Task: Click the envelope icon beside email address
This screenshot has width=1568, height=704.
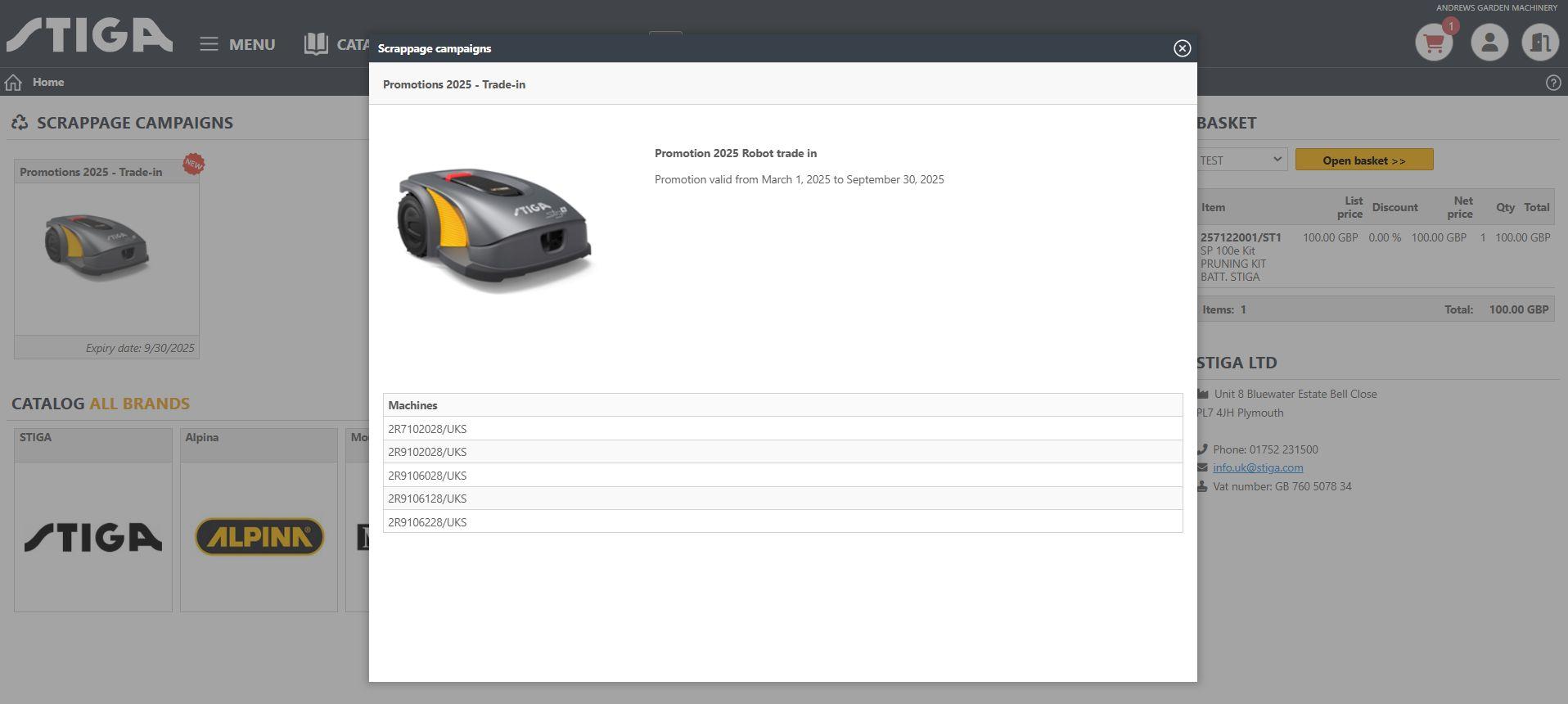Action: 1202,467
